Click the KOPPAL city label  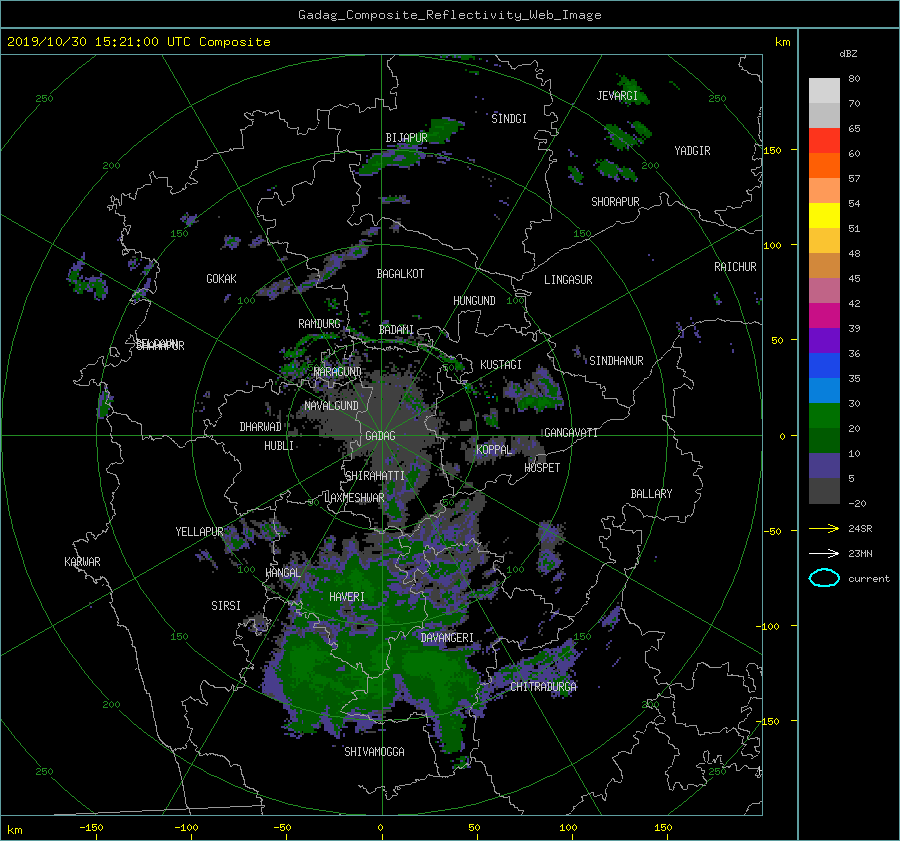494,450
